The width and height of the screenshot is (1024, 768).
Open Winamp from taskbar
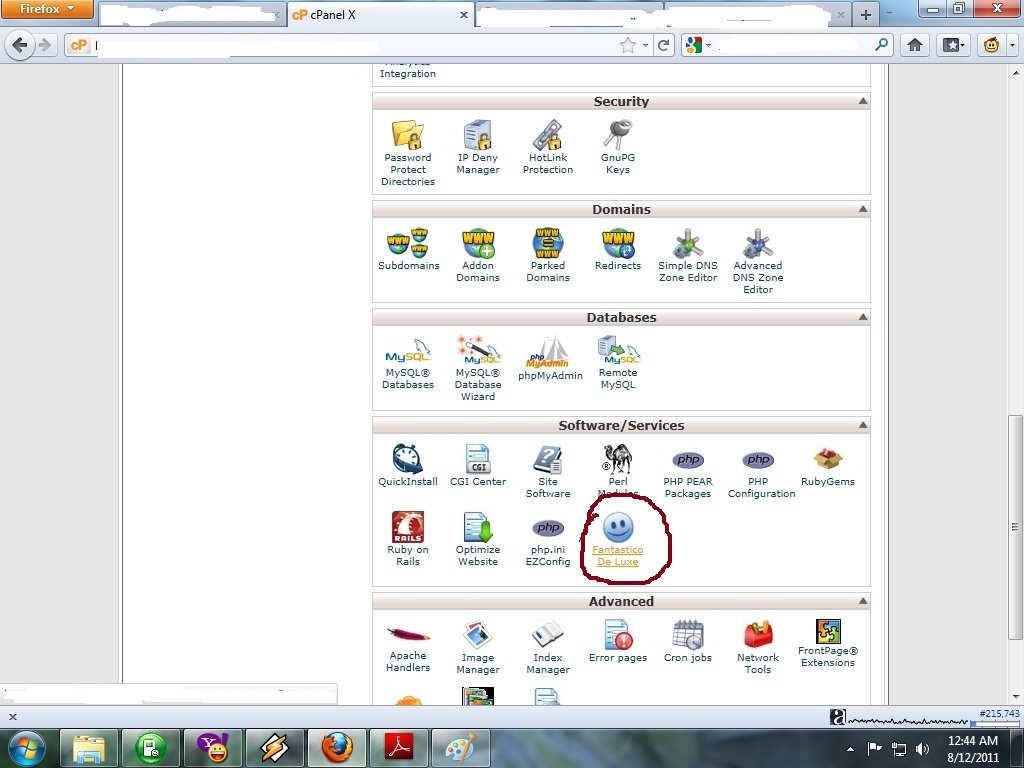tap(274, 748)
